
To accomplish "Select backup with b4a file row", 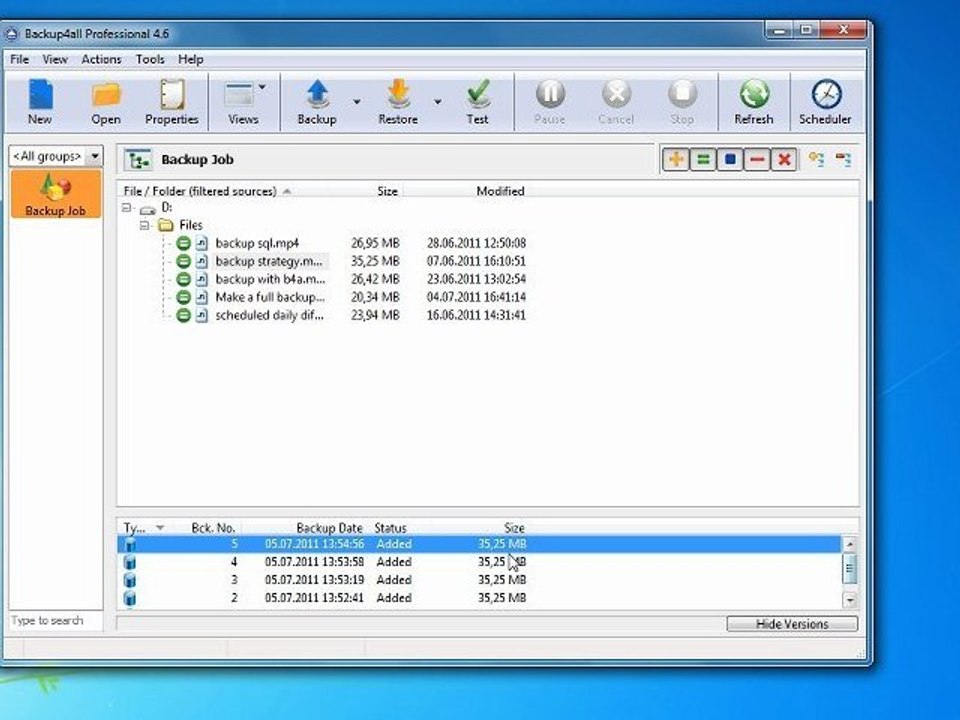I will (x=270, y=279).
